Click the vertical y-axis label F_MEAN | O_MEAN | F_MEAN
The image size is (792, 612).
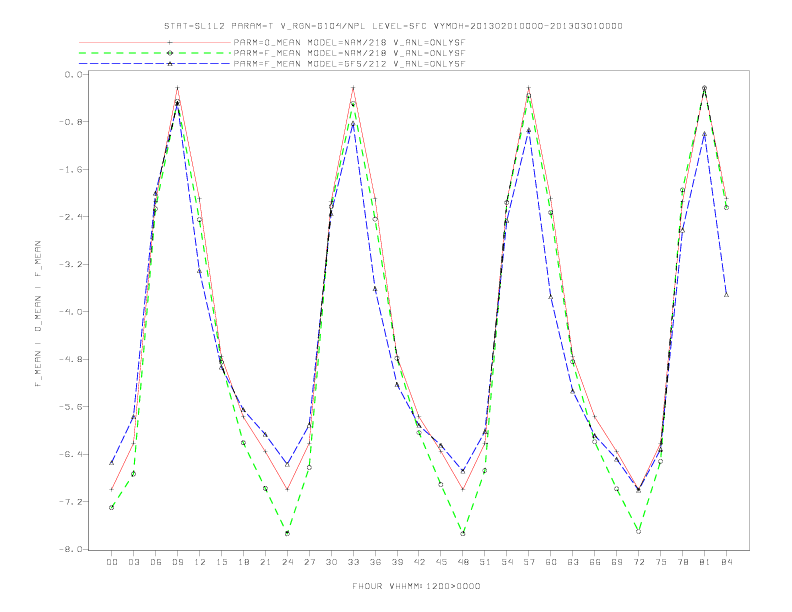click(x=38, y=314)
